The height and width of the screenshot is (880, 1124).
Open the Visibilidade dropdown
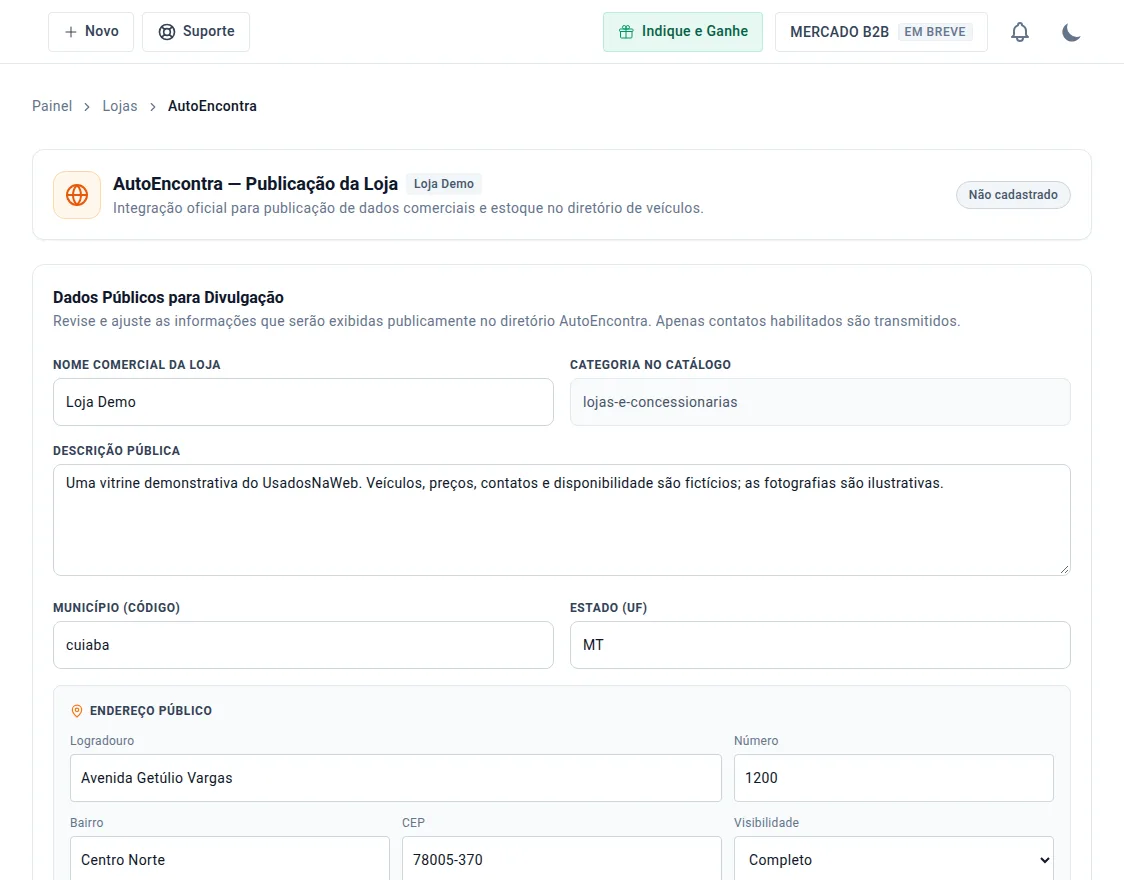click(894, 859)
